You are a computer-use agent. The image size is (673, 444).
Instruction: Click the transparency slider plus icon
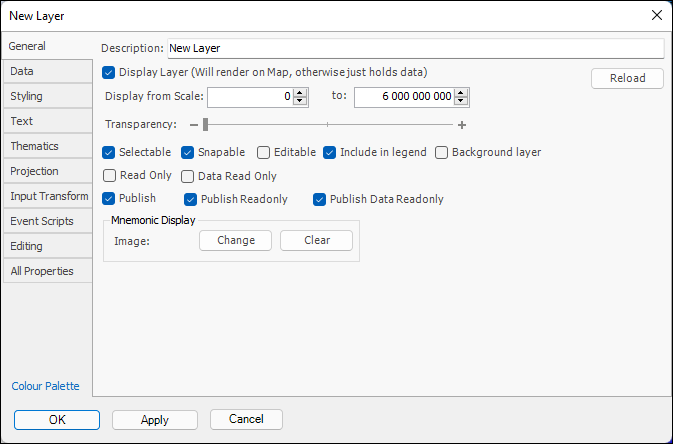(x=462, y=125)
